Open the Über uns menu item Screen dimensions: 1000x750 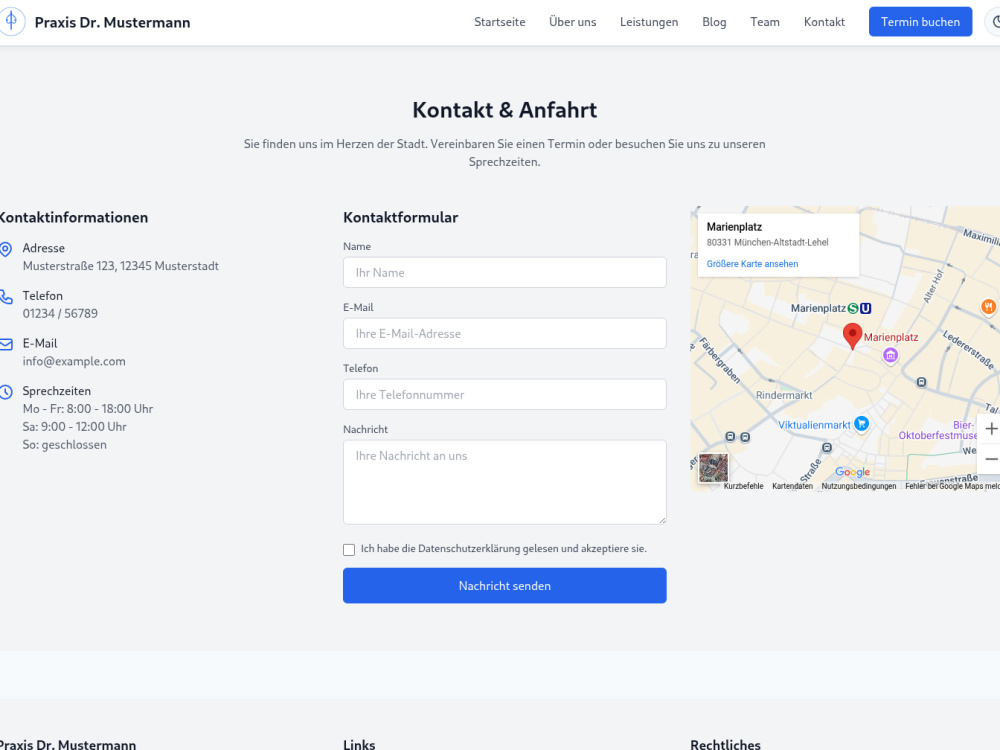pyautogui.click(x=573, y=22)
